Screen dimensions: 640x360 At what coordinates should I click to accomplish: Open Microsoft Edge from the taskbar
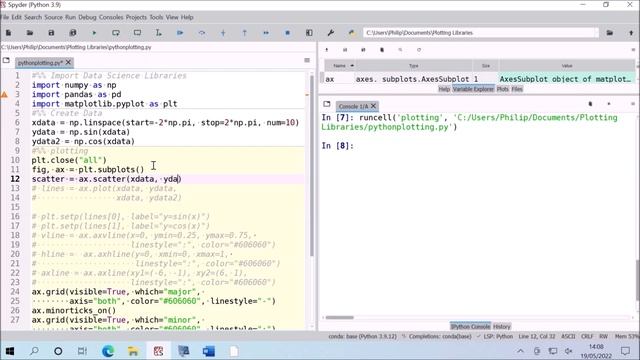[x=108, y=351]
